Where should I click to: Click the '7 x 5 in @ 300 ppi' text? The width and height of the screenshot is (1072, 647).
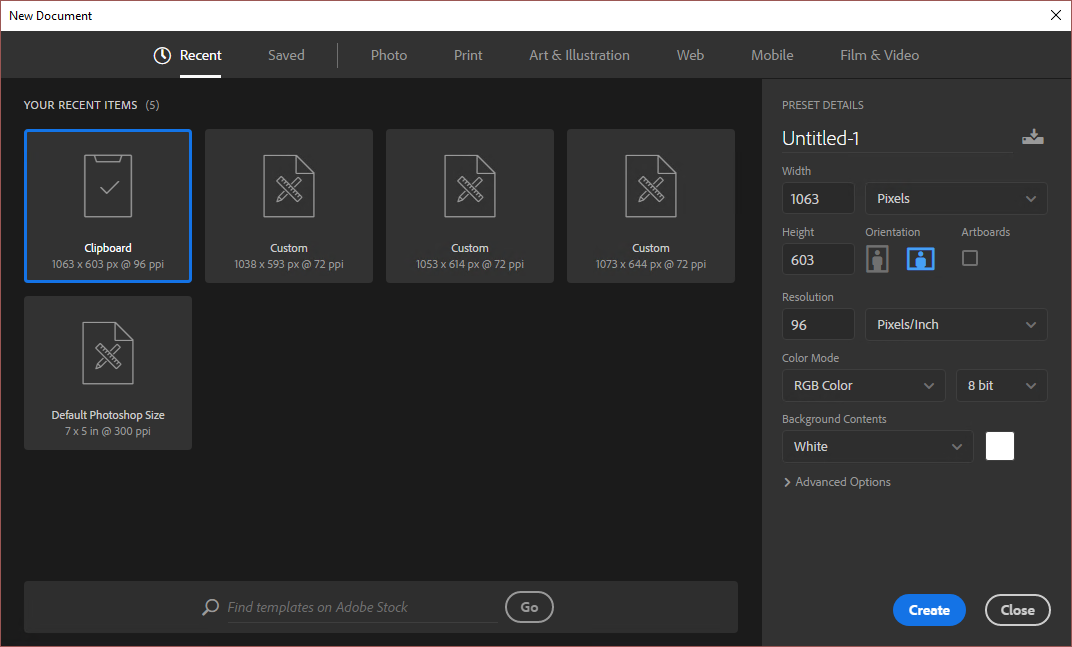pos(108,432)
